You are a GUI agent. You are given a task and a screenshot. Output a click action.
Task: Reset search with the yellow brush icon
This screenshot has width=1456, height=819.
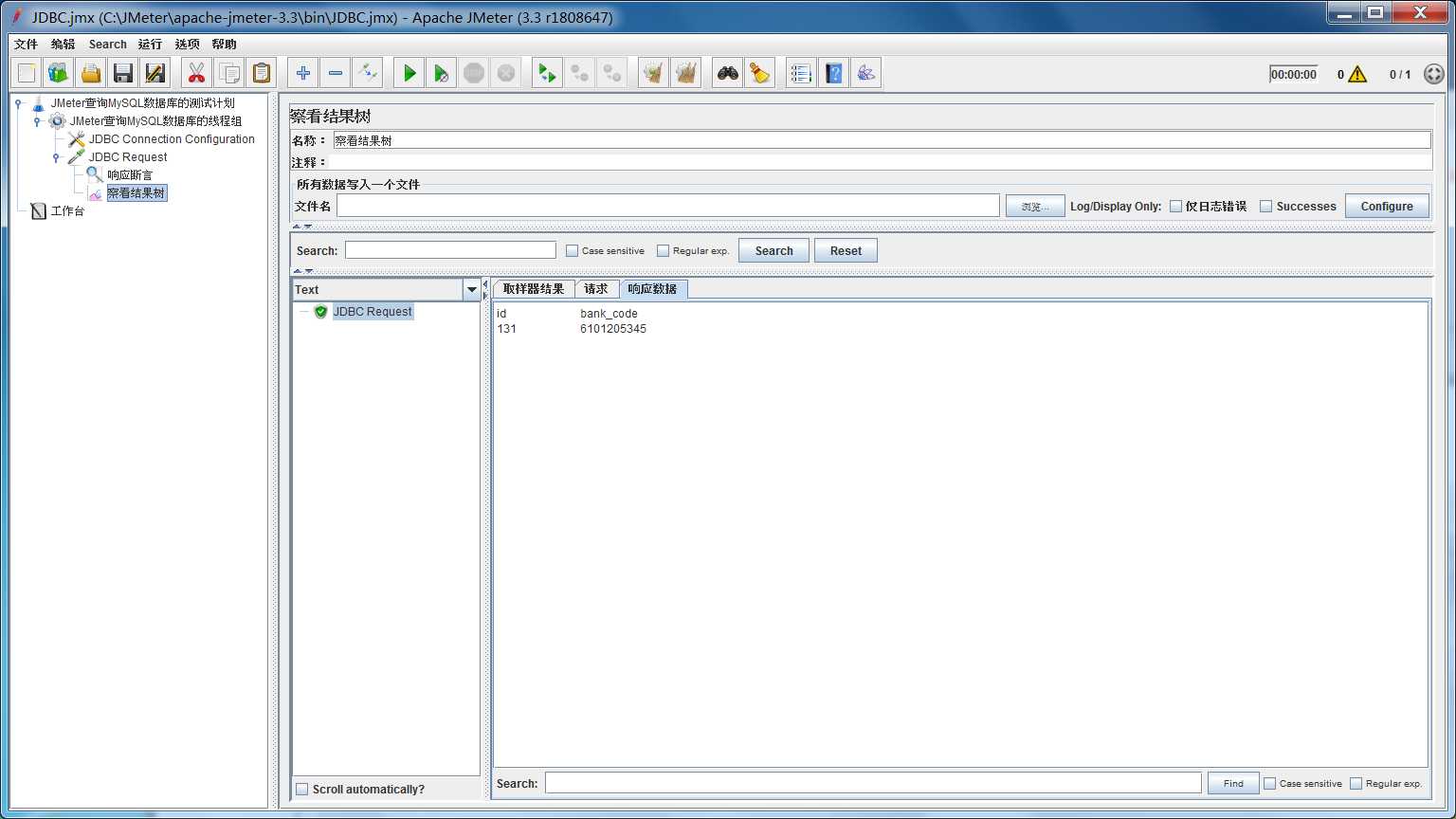759,73
